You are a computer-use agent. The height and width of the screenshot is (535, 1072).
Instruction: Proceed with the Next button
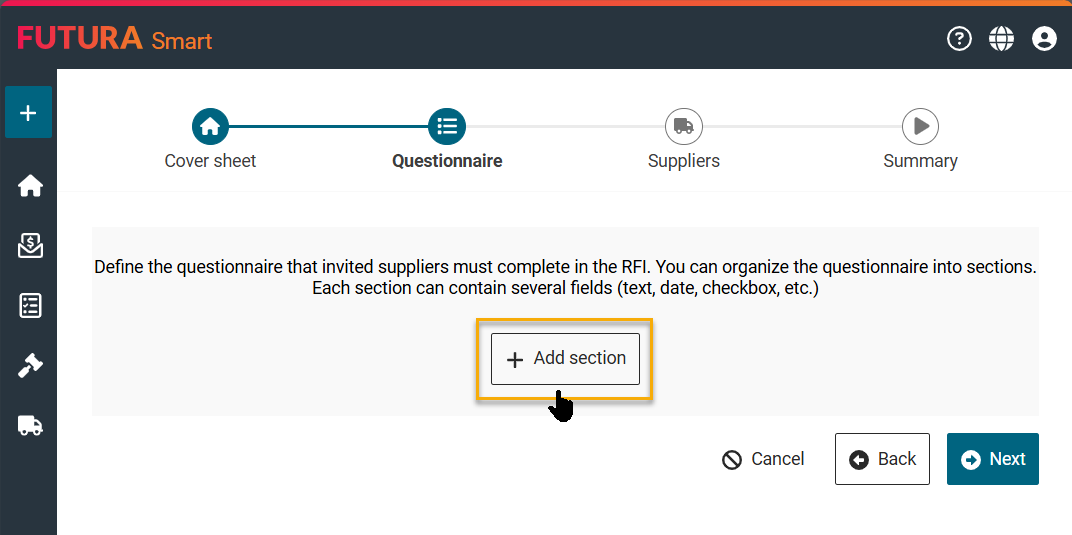[x=992, y=459]
